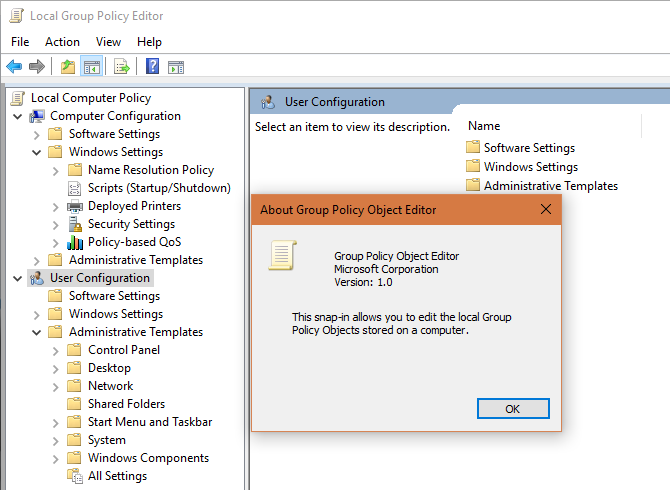This screenshot has width=670, height=490.
Task: Expand the Name Resolution Policy node
Action: click(x=56, y=170)
